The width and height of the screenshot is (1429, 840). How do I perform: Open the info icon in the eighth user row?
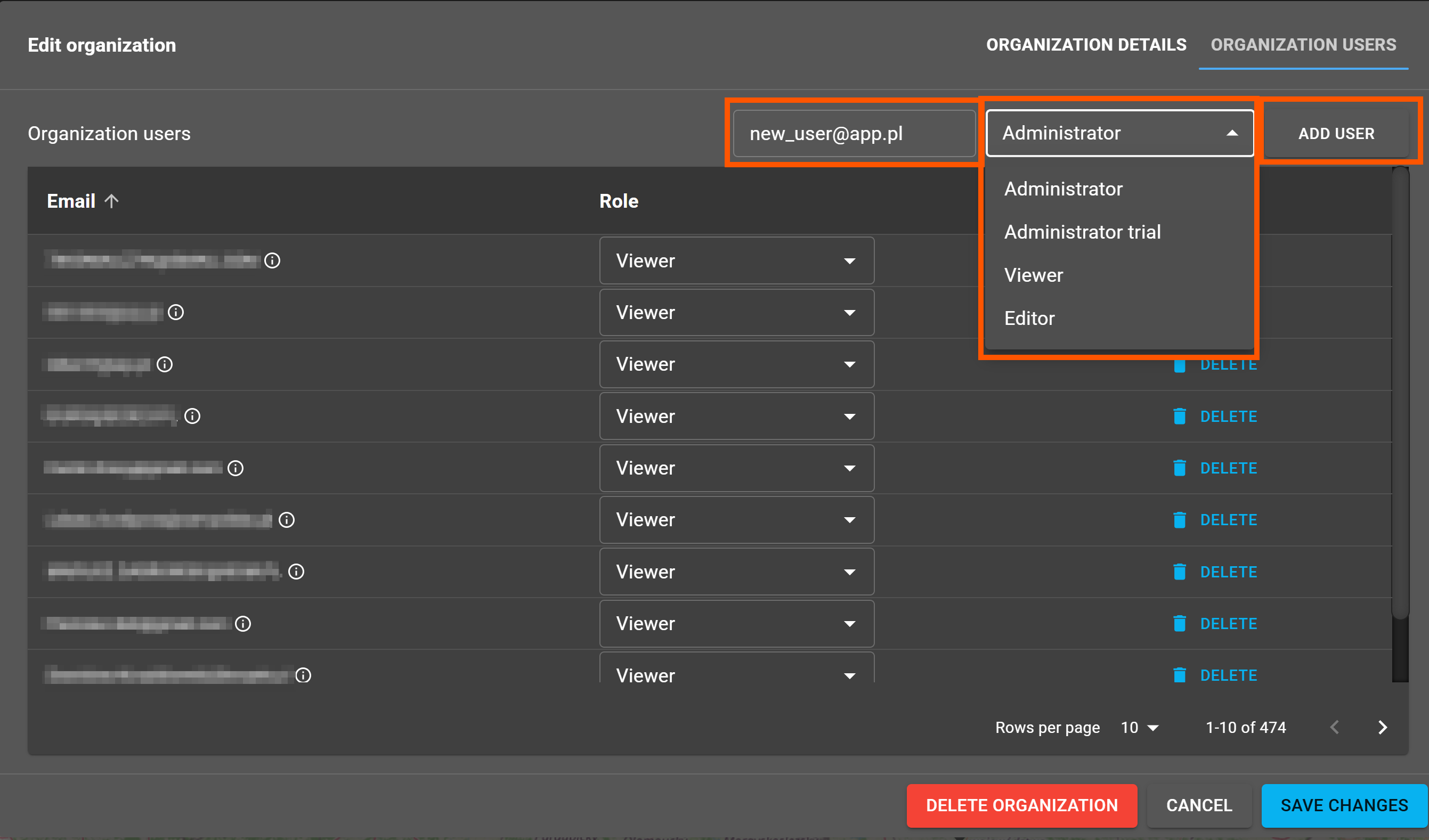[x=243, y=624]
